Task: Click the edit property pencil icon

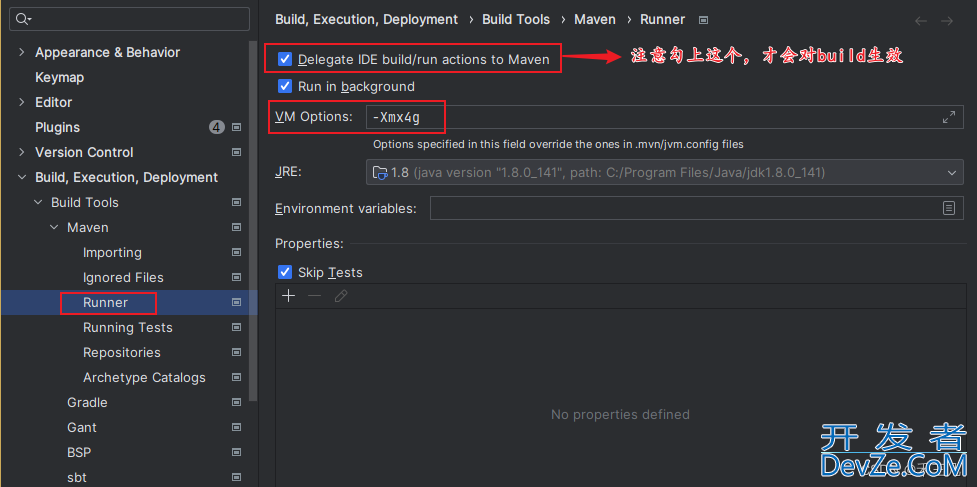Action: click(341, 296)
